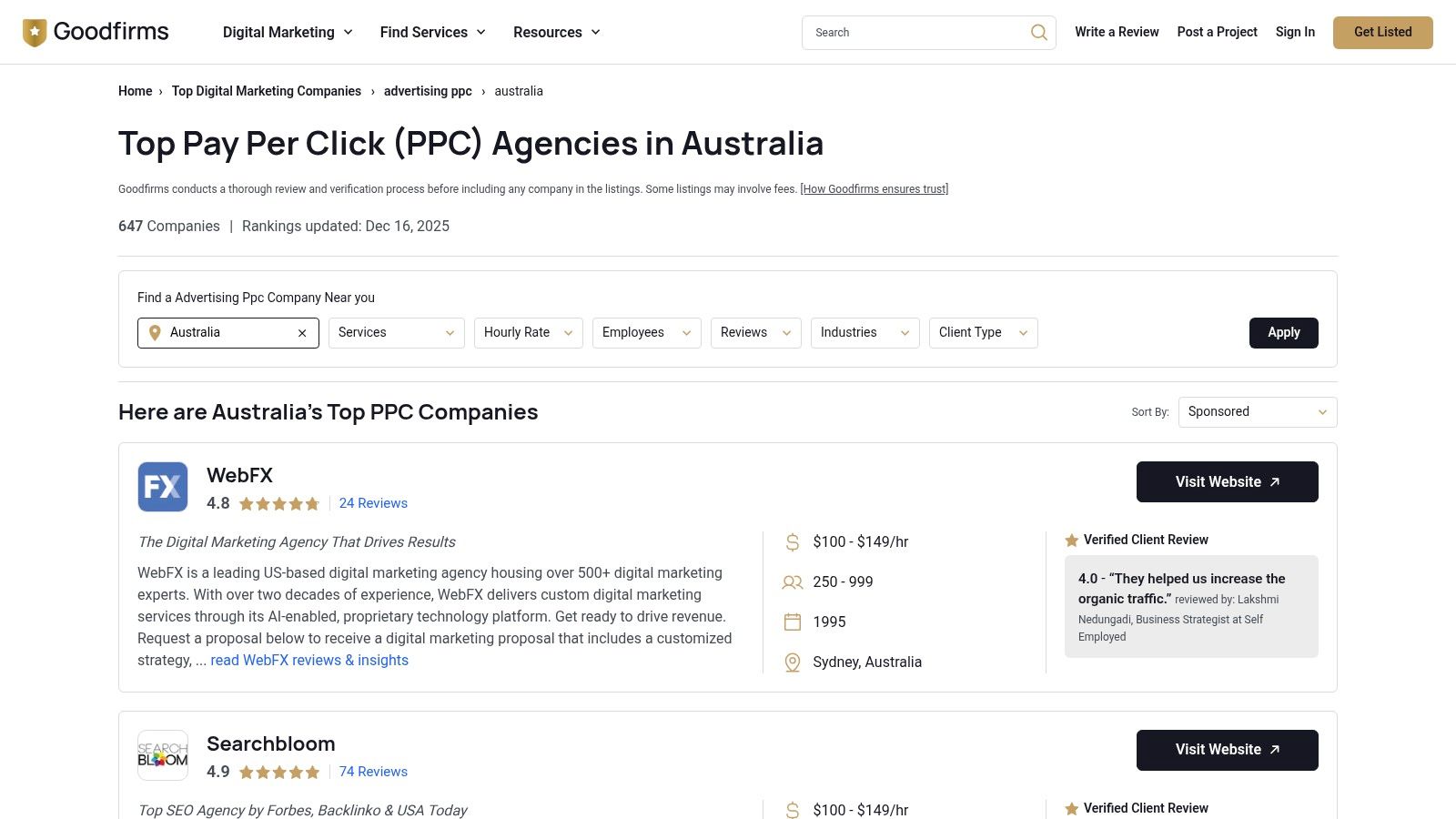Click the search magnifier icon
The image size is (1456, 819).
pyautogui.click(x=1038, y=33)
